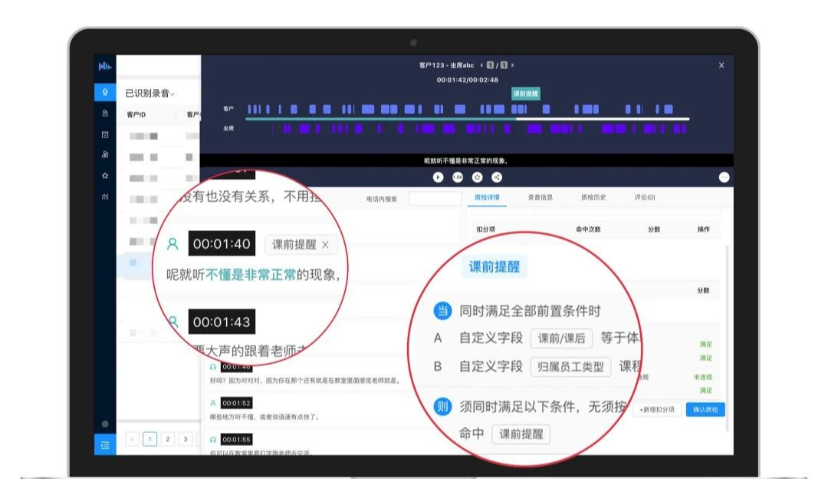Expand the 已识别录音 dropdown
Viewport: 828px width, 479px height.
click(x=149, y=93)
